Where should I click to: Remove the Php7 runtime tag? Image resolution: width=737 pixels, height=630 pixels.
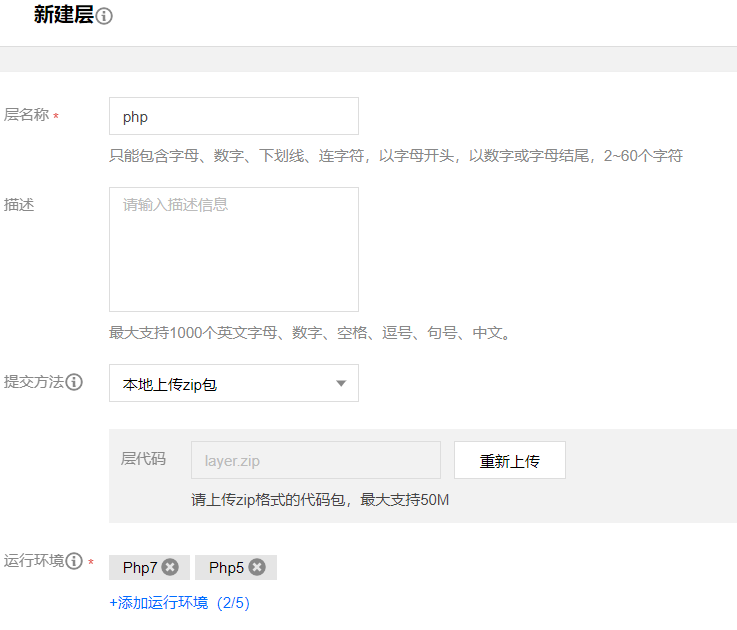tap(170, 567)
